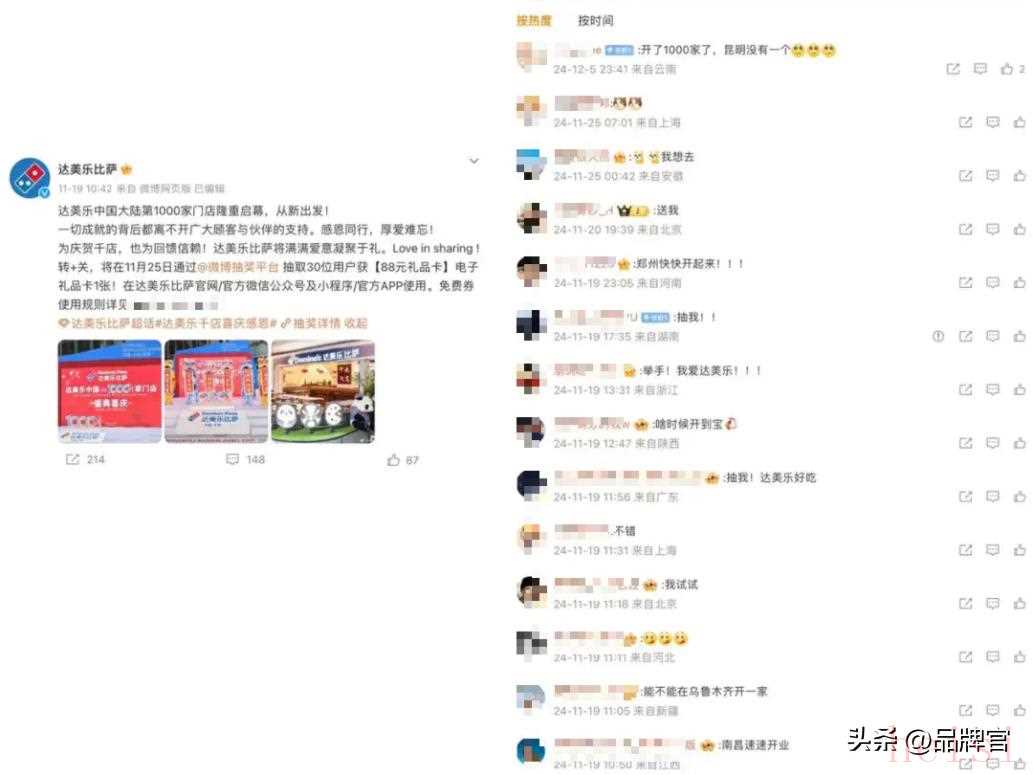Click the comment icon showing 148
Viewport: 1033px width, 775px height.
[x=233, y=459]
